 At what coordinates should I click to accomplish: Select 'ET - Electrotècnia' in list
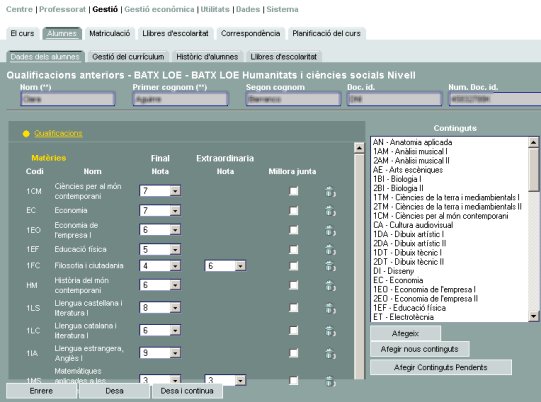coord(403,317)
